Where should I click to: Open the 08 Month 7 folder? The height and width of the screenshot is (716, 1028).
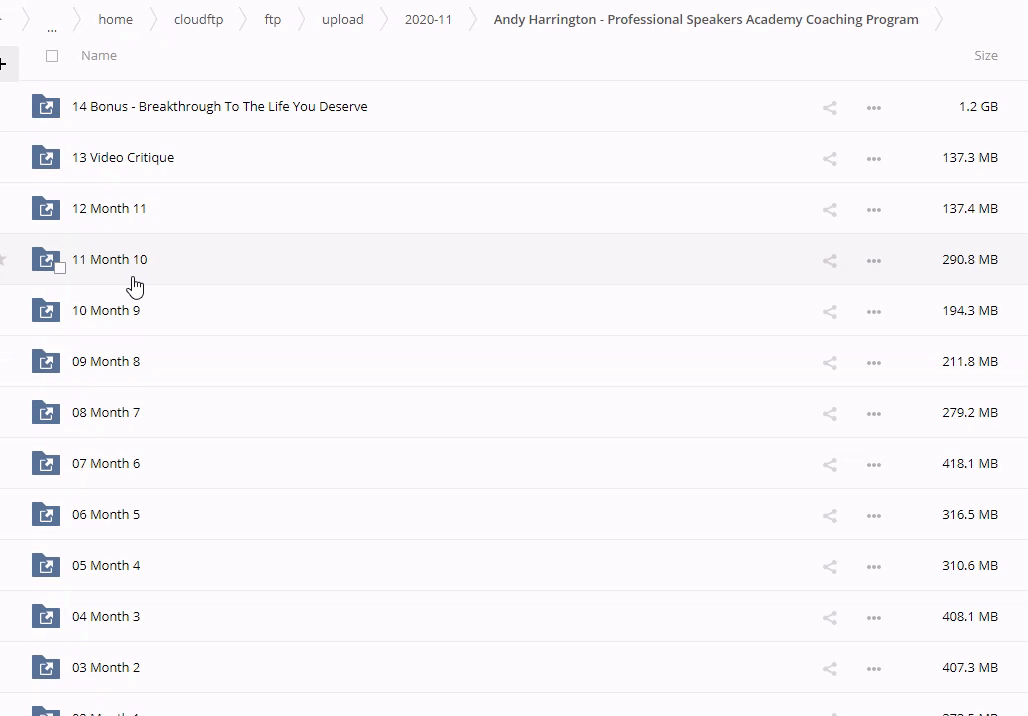pyautogui.click(x=106, y=412)
